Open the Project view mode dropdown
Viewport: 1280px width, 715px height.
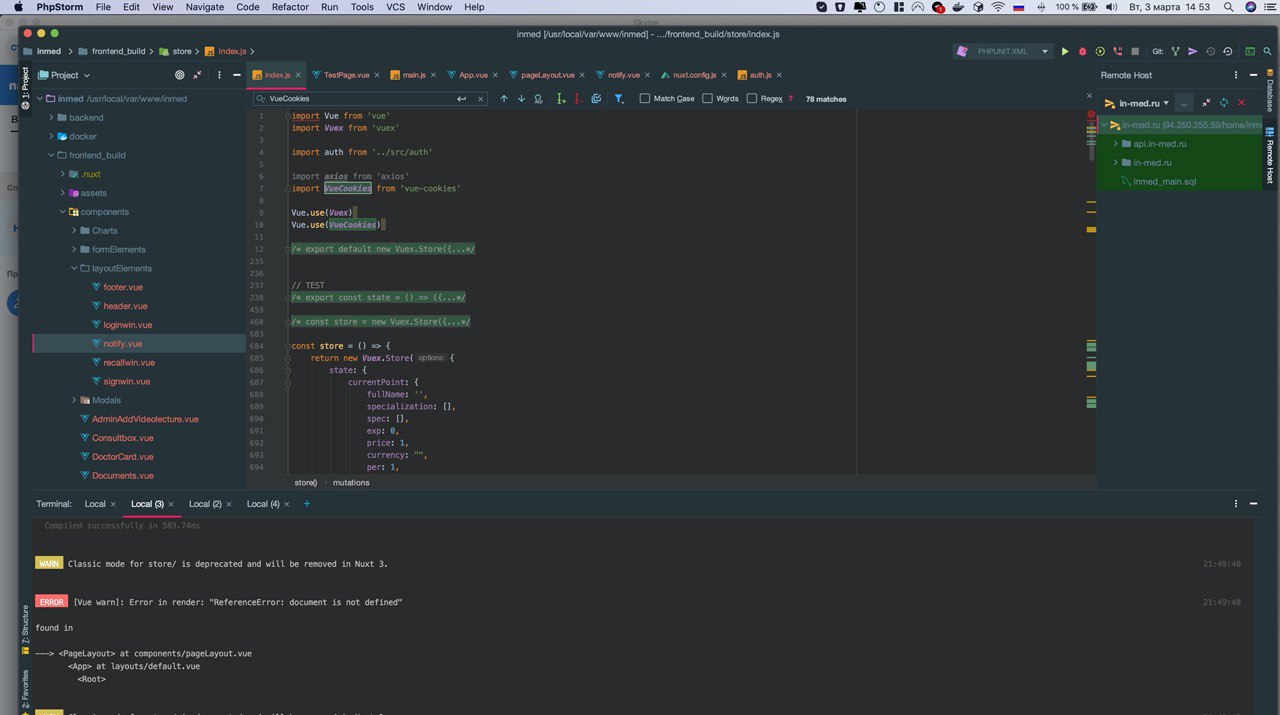(x=64, y=75)
